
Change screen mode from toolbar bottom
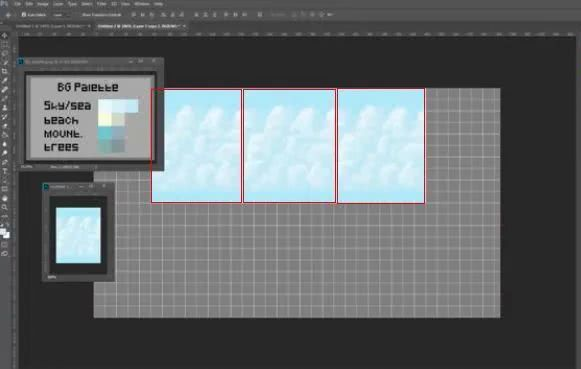[5, 254]
